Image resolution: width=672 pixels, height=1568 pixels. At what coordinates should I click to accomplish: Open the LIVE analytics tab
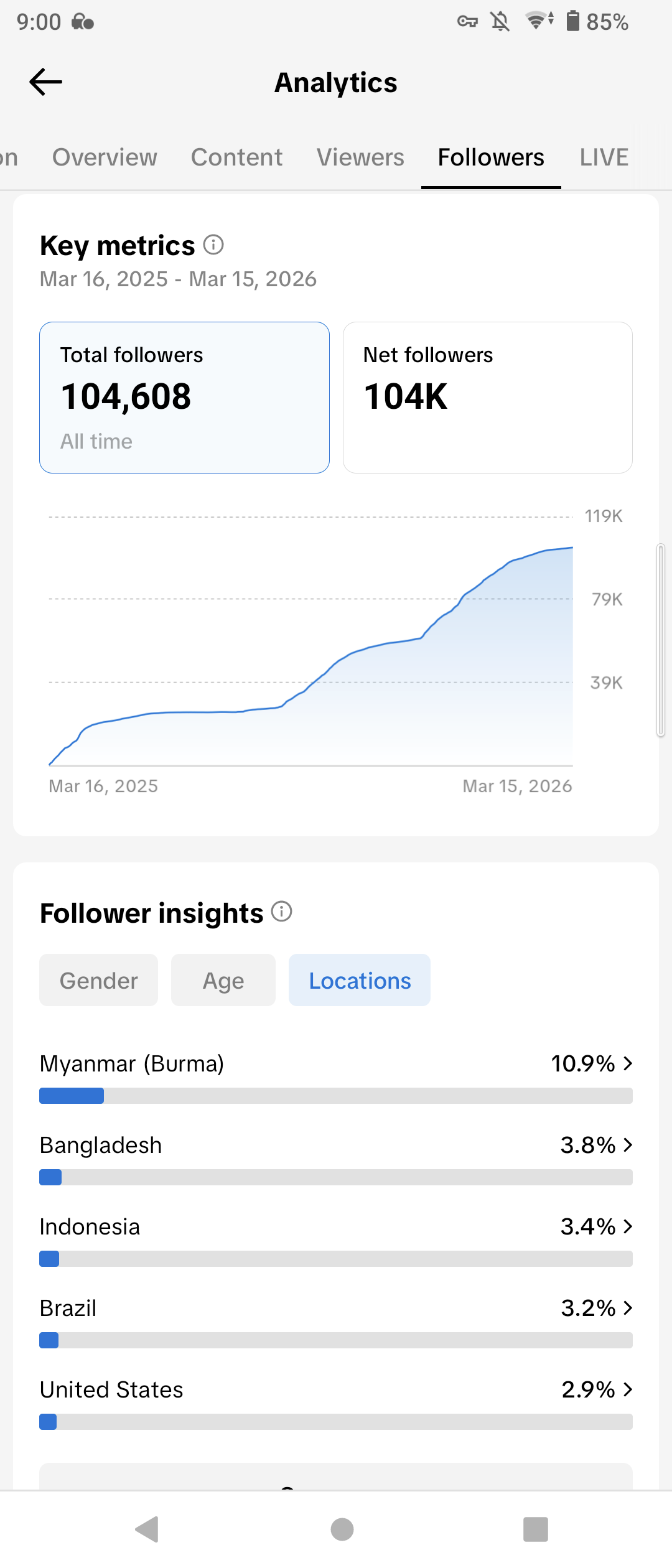[604, 157]
